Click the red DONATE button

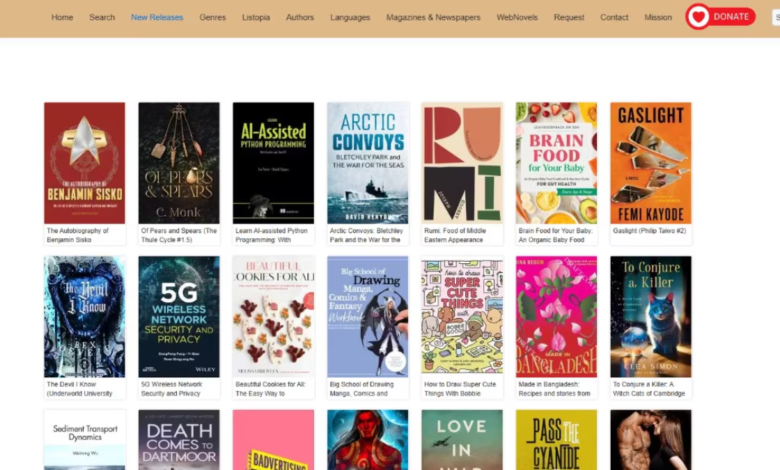[721, 17]
